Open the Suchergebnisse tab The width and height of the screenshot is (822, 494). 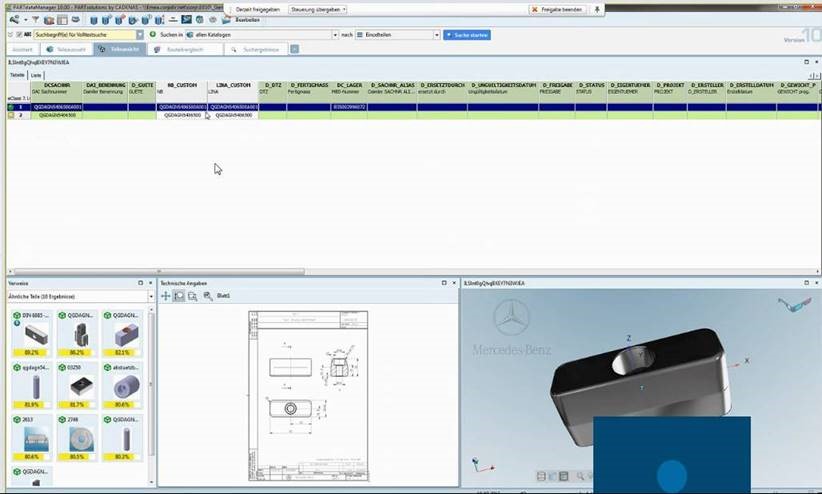point(265,48)
